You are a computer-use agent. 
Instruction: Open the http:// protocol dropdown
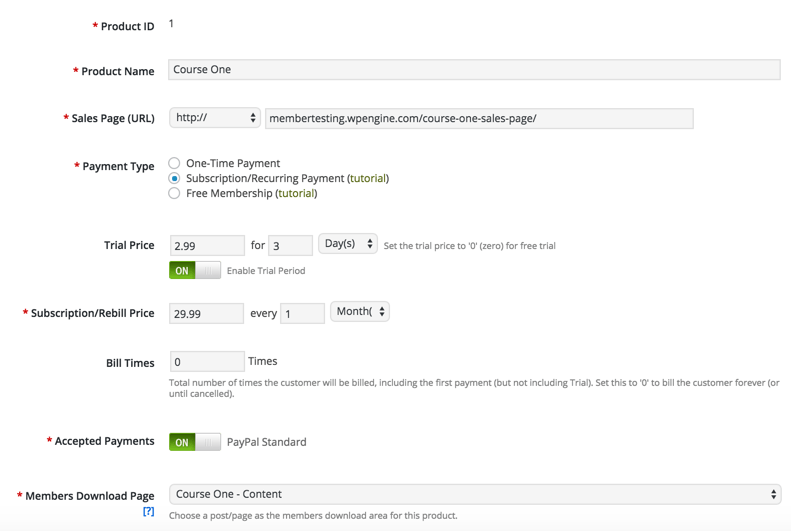pyautogui.click(x=215, y=118)
